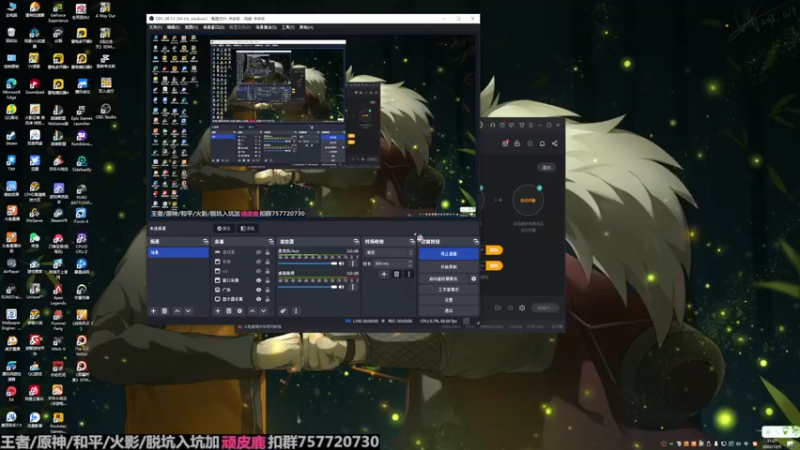Click the Epic Games Launcher desktop icon
800x450 pixels.
click(x=82, y=114)
